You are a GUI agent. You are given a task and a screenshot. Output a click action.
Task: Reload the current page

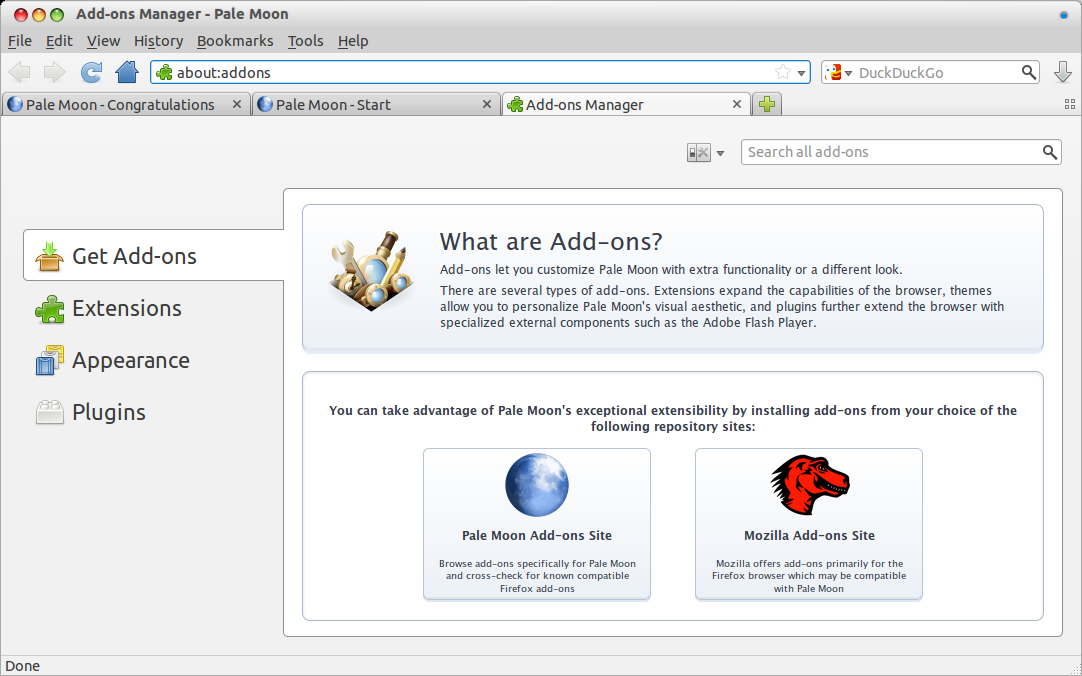91,72
